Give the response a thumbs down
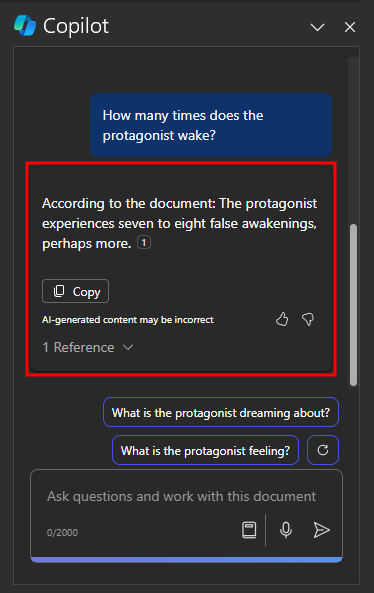Screen dimensions: 374x593 point(308,320)
